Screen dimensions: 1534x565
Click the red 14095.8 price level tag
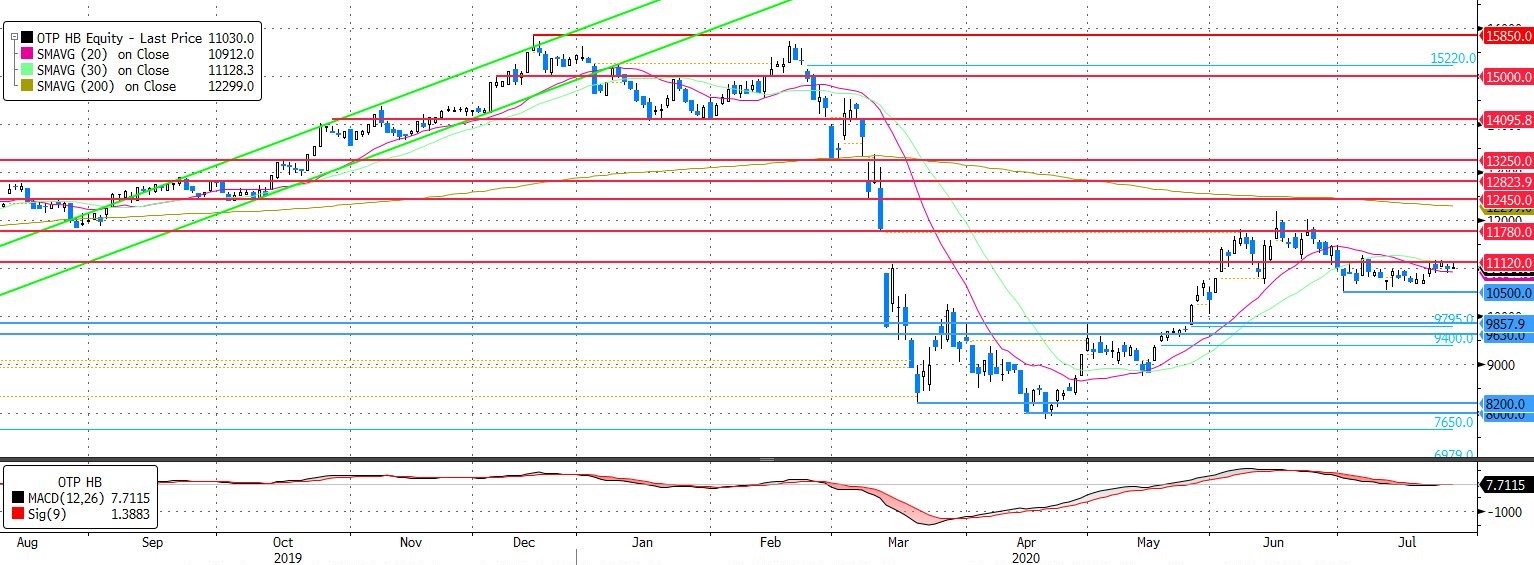[1508, 119]
